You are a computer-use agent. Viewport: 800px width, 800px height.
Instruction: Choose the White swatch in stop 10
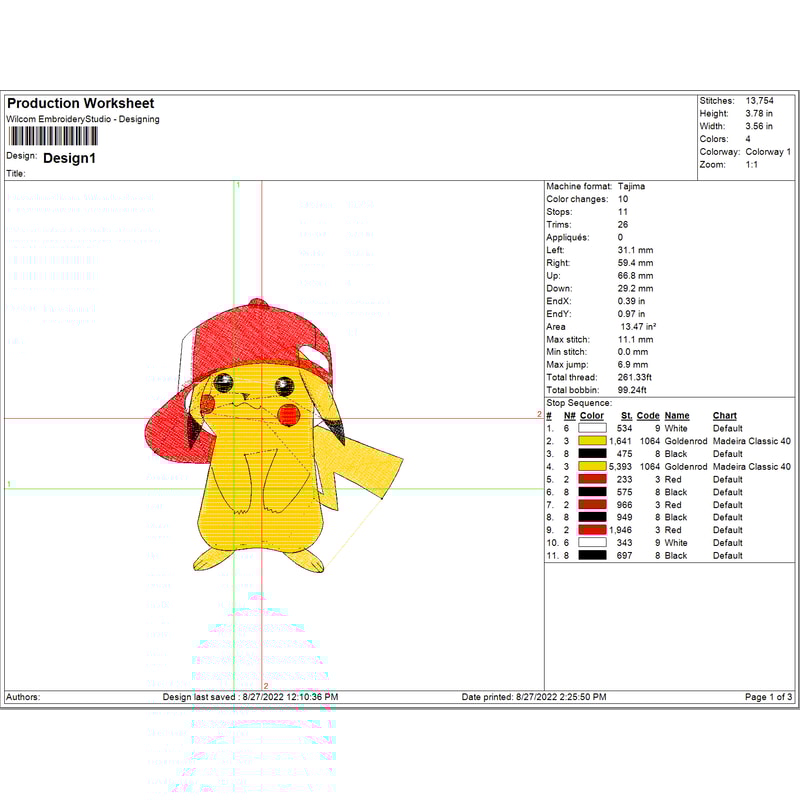(592, 542)
